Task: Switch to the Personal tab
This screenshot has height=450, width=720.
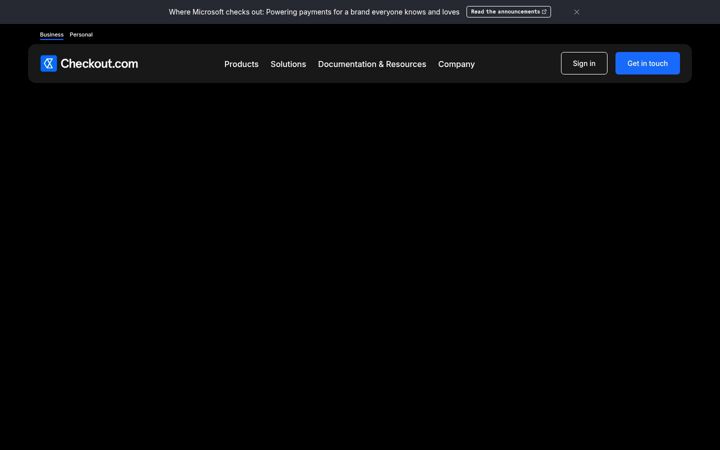Action: pyautogui.click(x=81, y=34)
